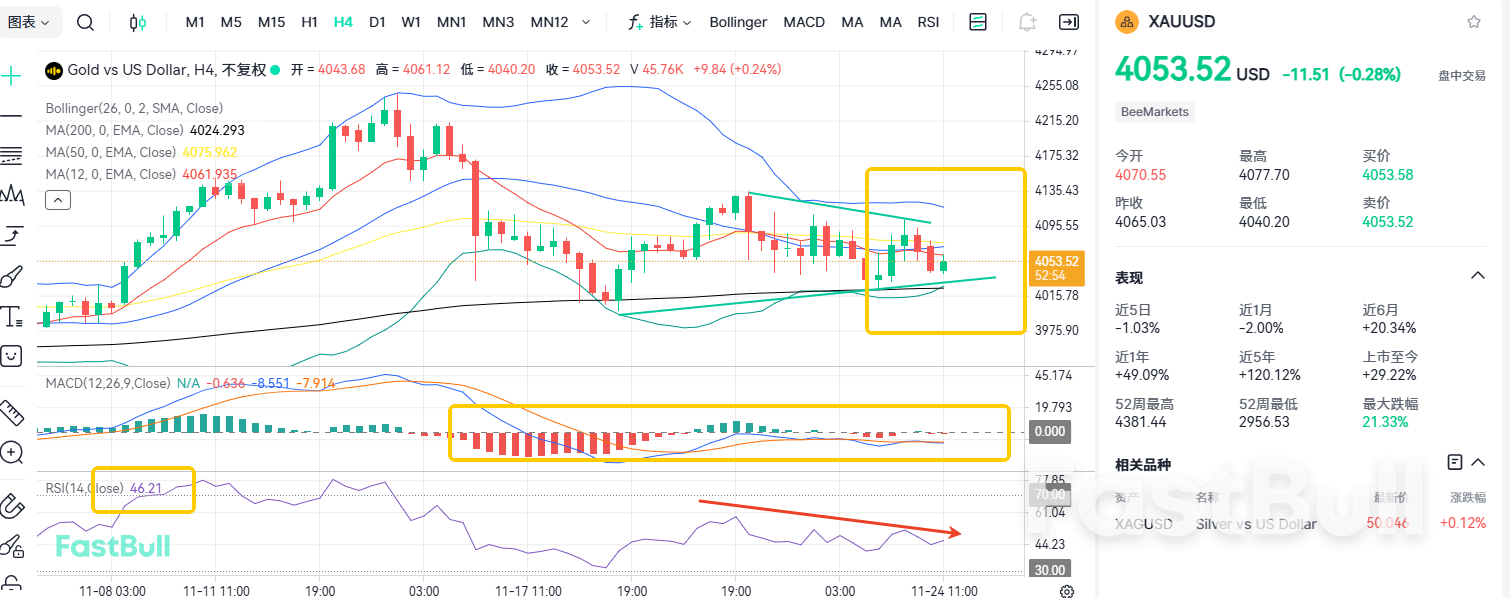Toggle the magnet snap mode
The image size is (1510, 598).
click(12, 504)
